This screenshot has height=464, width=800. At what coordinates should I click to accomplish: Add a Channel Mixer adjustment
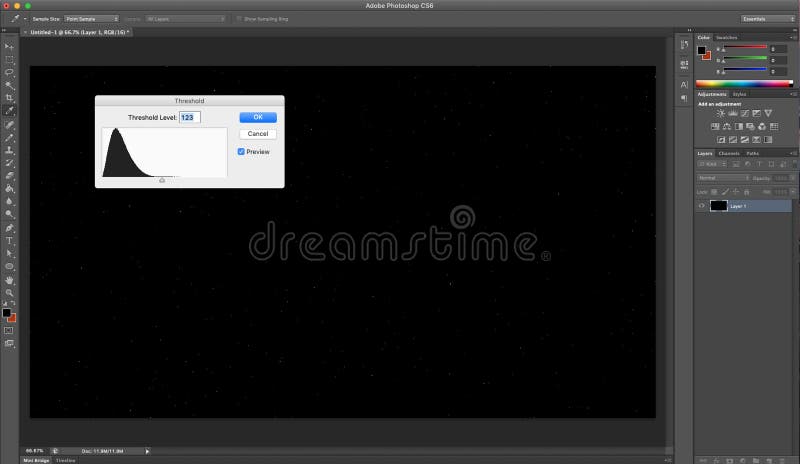(x=762, y=127)
